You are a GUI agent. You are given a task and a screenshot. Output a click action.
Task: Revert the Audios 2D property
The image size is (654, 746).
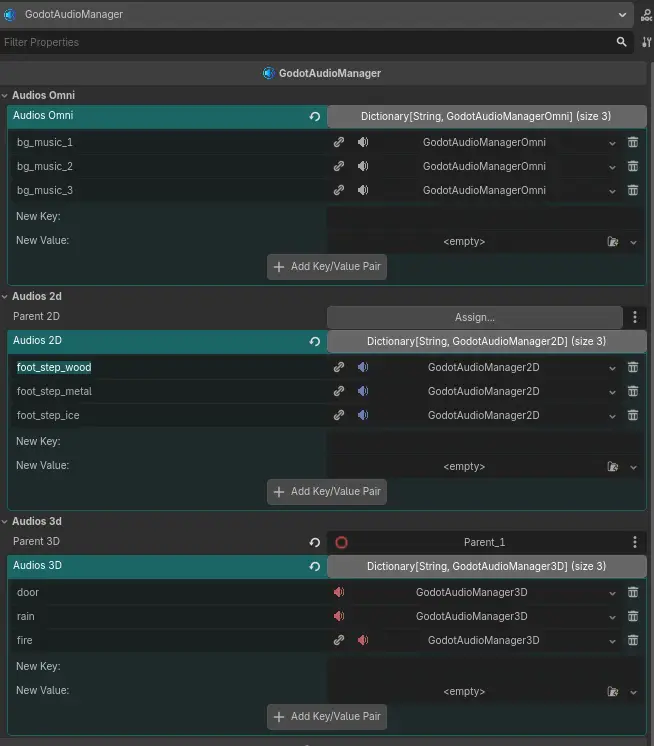click(x=314, y=342)
